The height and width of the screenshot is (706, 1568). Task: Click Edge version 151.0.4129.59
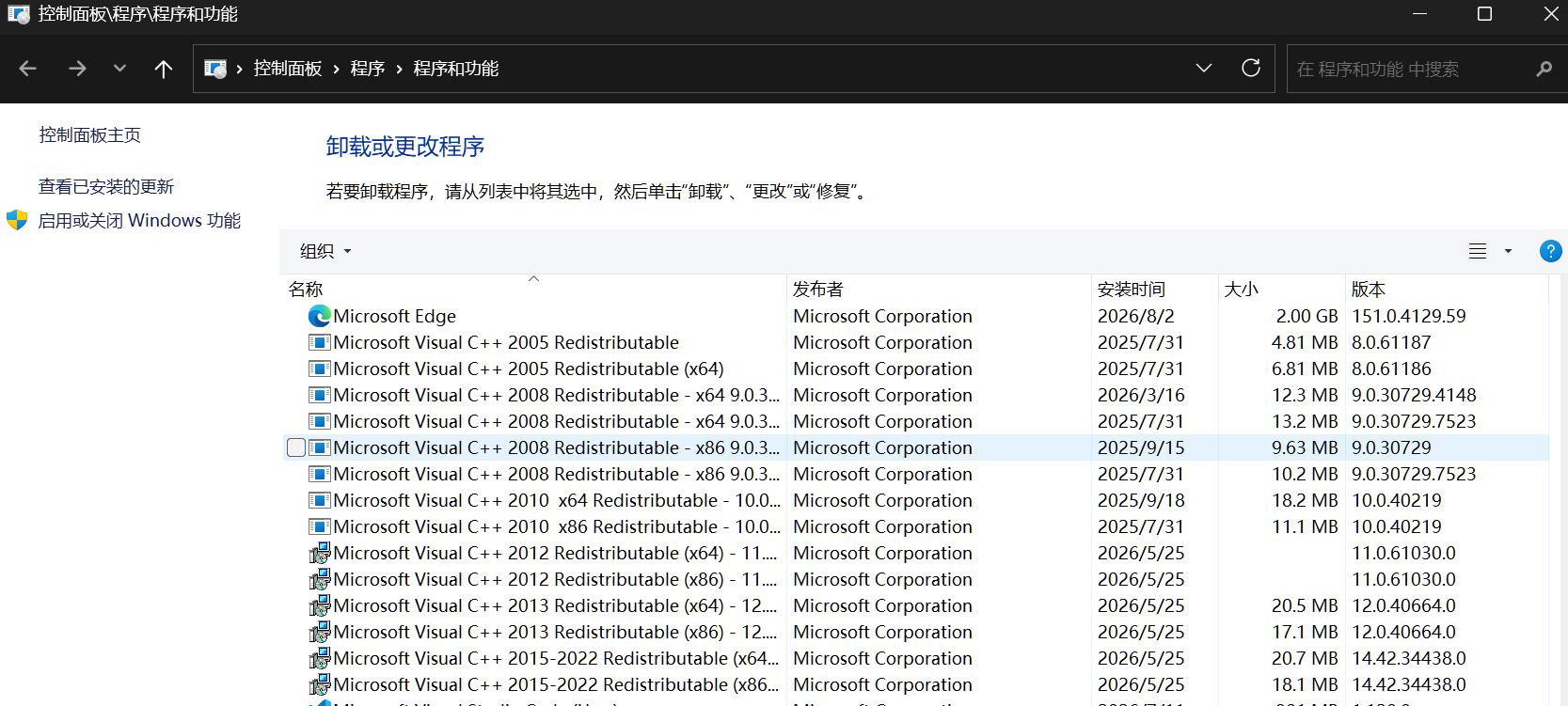pos(1409,317)
